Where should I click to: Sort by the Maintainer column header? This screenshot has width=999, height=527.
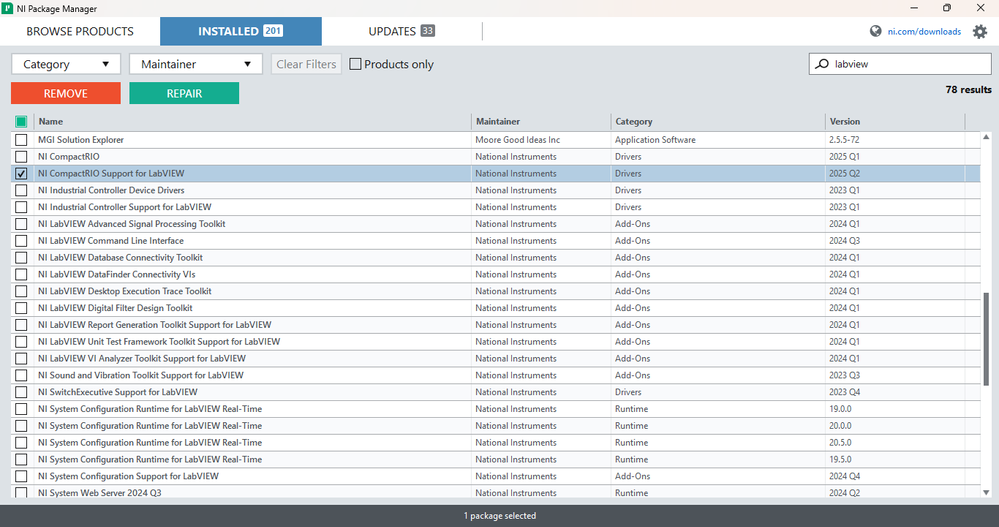(x=541, y=121)
